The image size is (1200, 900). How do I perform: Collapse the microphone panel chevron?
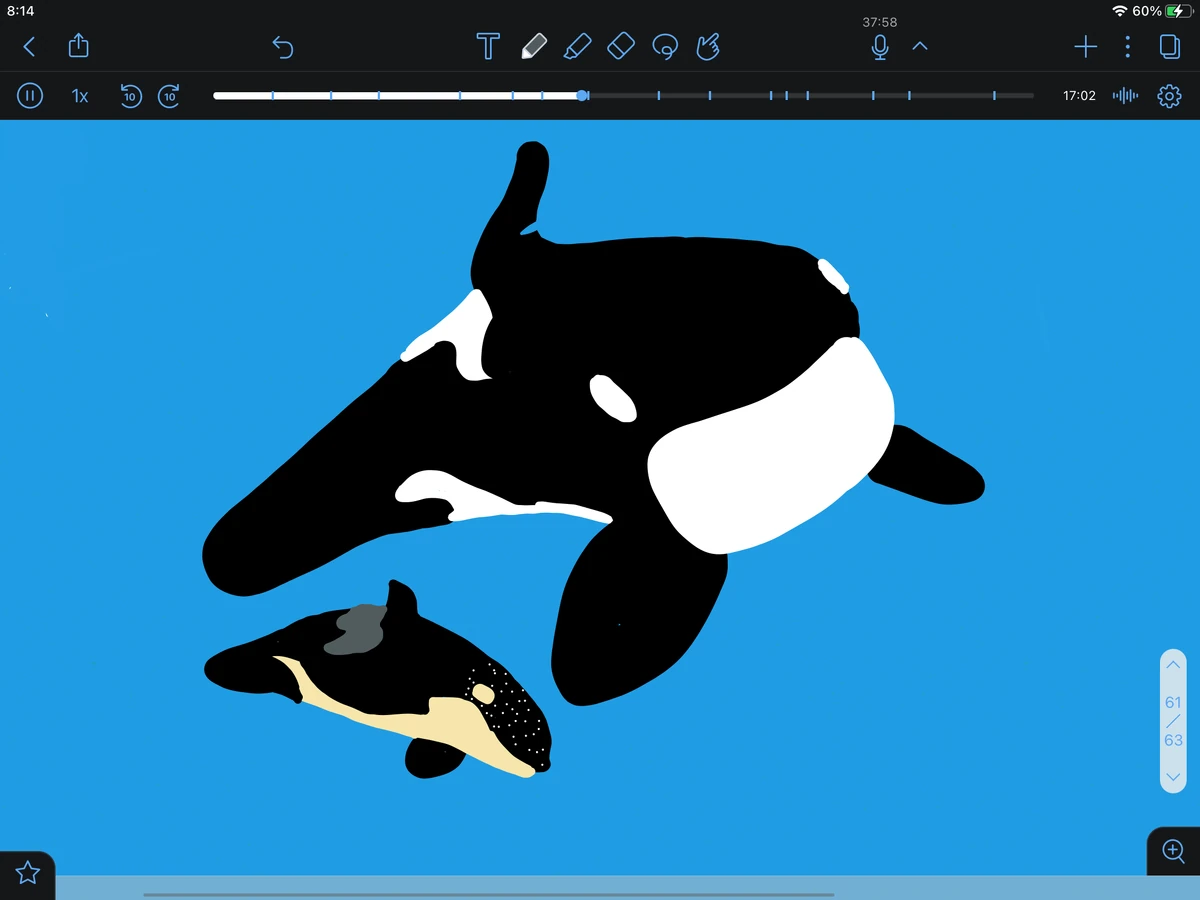(919, 46)
